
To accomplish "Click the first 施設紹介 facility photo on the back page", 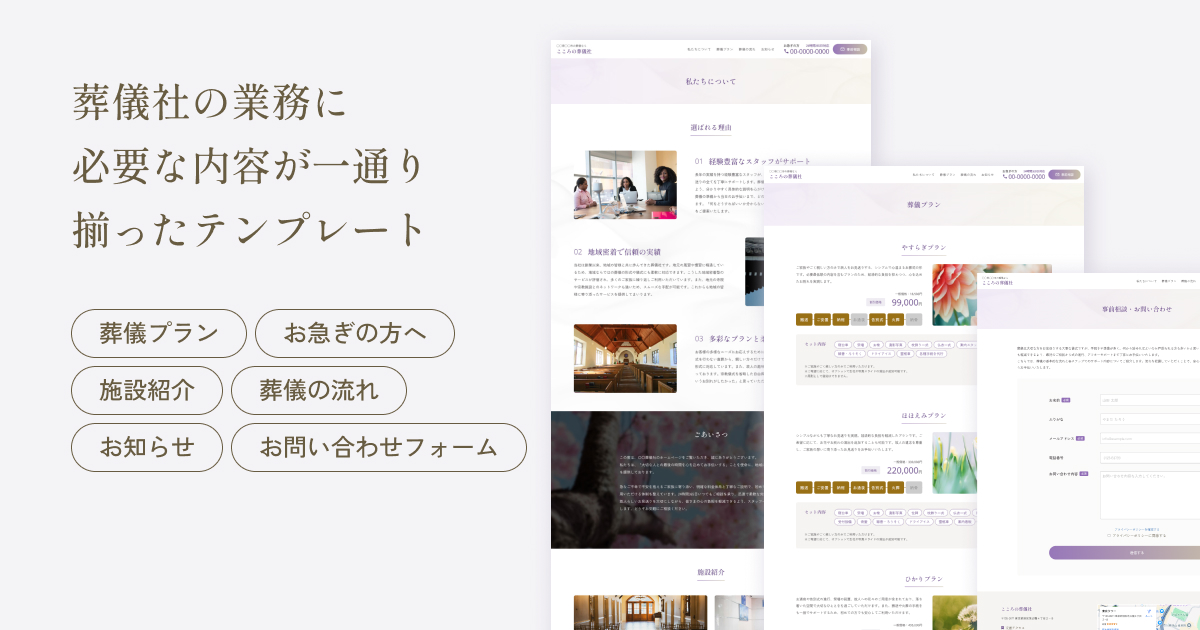I will [x=640, y=612].
